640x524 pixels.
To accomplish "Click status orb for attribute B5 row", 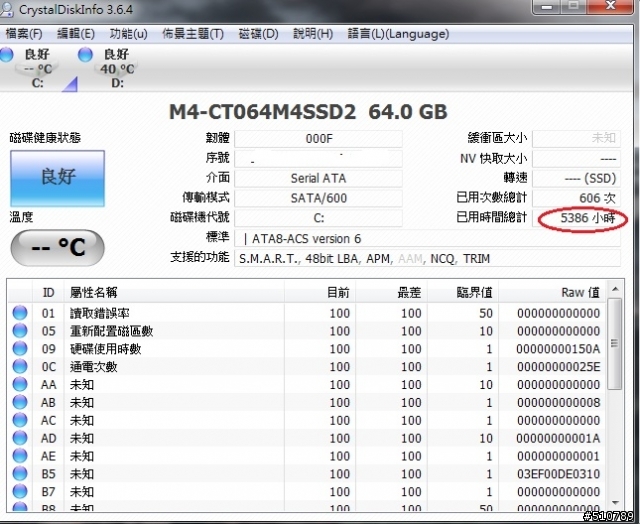I will 20,474.
